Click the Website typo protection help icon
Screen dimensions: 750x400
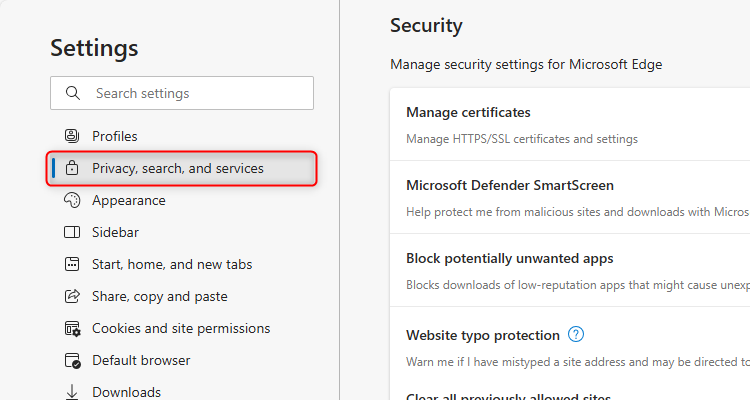(x=575, y=334)
